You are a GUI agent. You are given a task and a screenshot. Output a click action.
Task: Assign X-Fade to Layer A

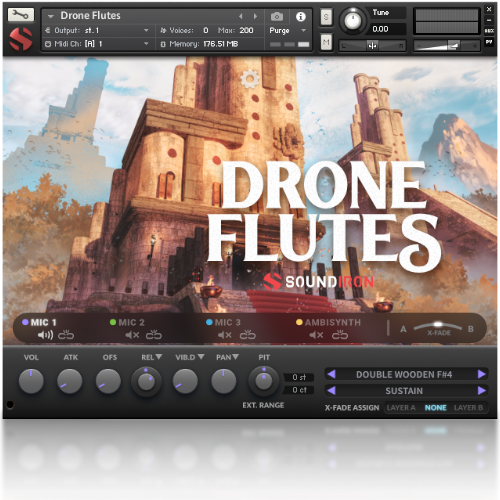pos(401,408)
